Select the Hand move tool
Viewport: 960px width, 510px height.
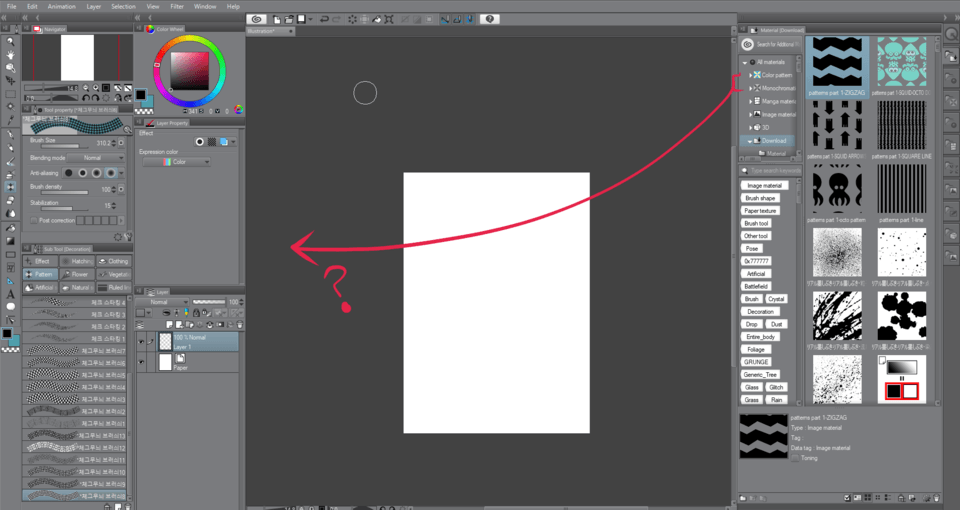point(10,55)
